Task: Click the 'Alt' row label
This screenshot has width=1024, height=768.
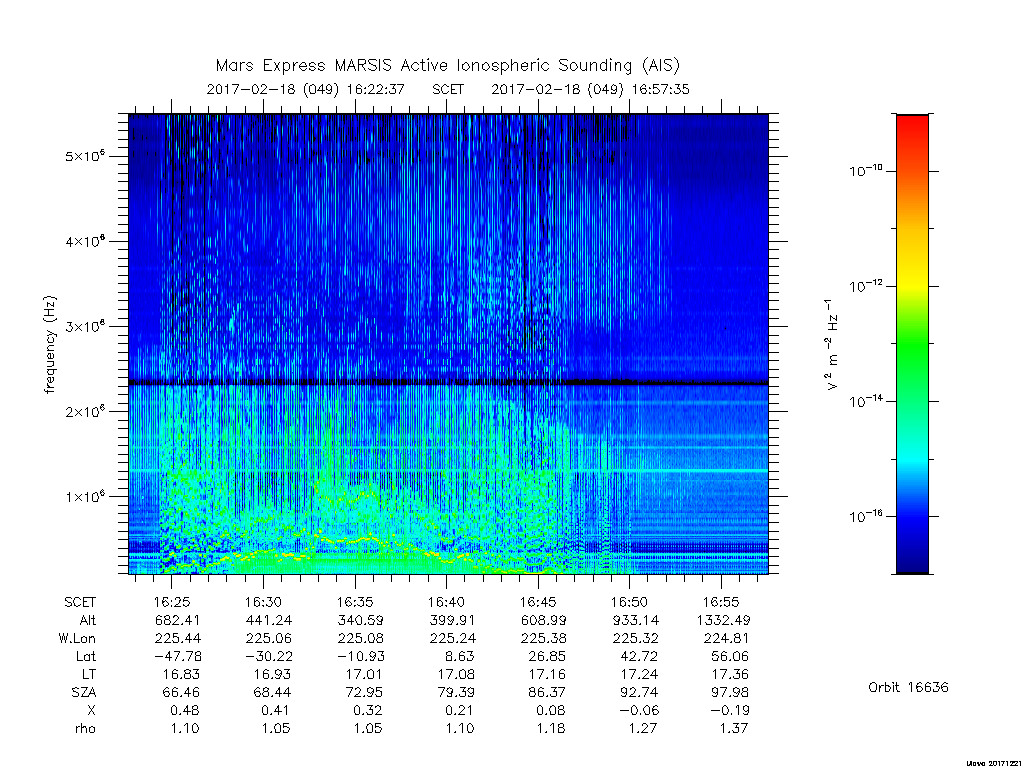Action: pyautogui.click(x=88, y=620)
